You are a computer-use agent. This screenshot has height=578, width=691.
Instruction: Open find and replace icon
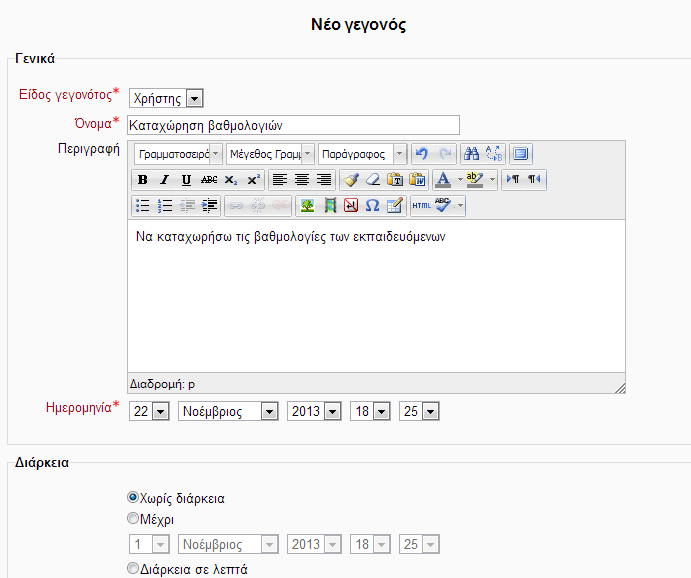coord(494,154)
